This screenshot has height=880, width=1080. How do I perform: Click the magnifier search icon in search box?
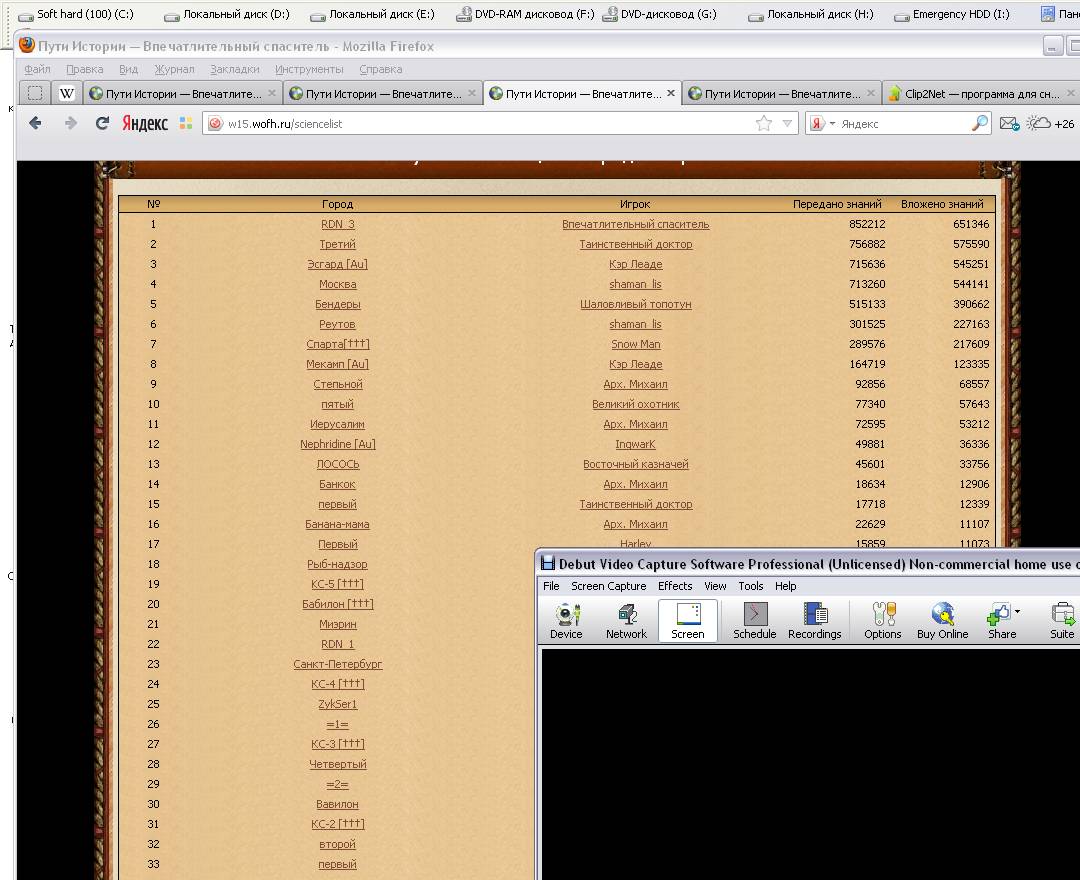(x=979, y=123)
